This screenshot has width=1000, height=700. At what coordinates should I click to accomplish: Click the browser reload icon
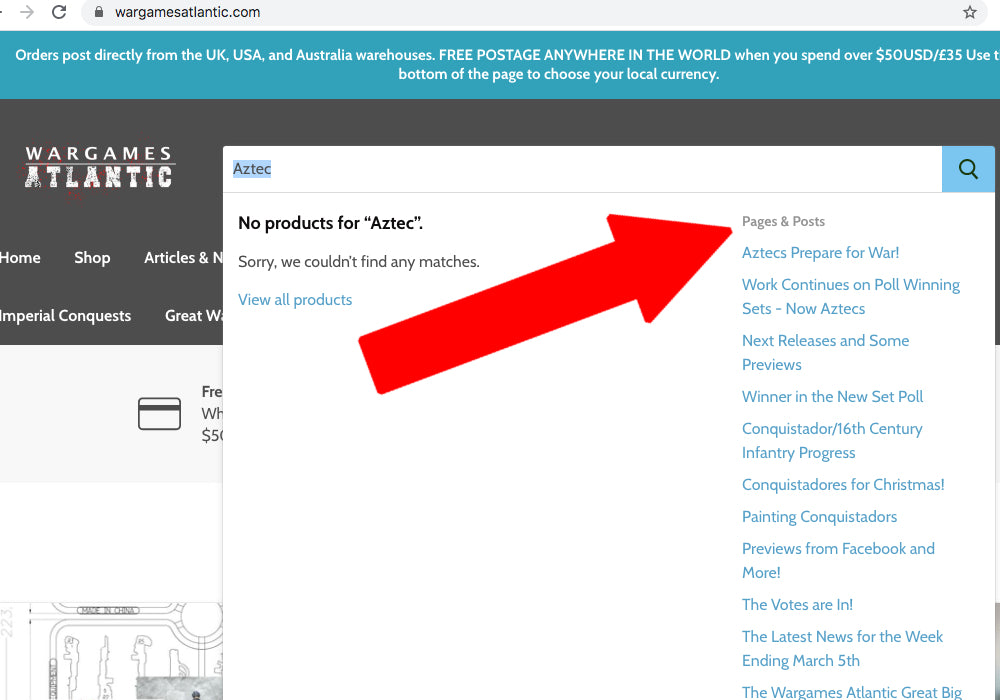tap(59, 12)
